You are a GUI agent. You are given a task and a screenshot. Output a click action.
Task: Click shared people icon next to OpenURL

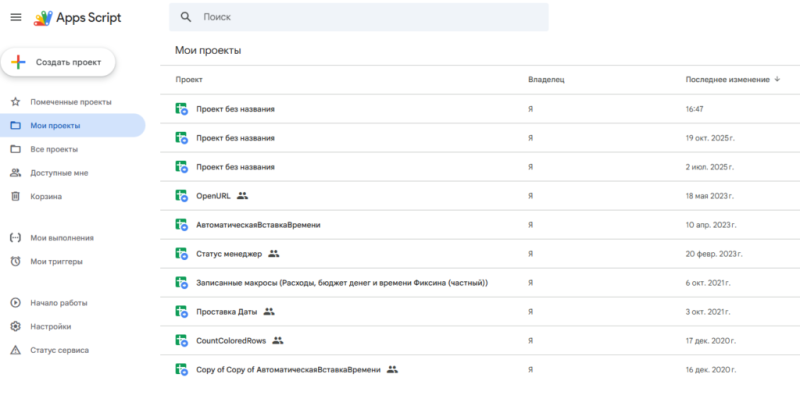coord(242,196)
